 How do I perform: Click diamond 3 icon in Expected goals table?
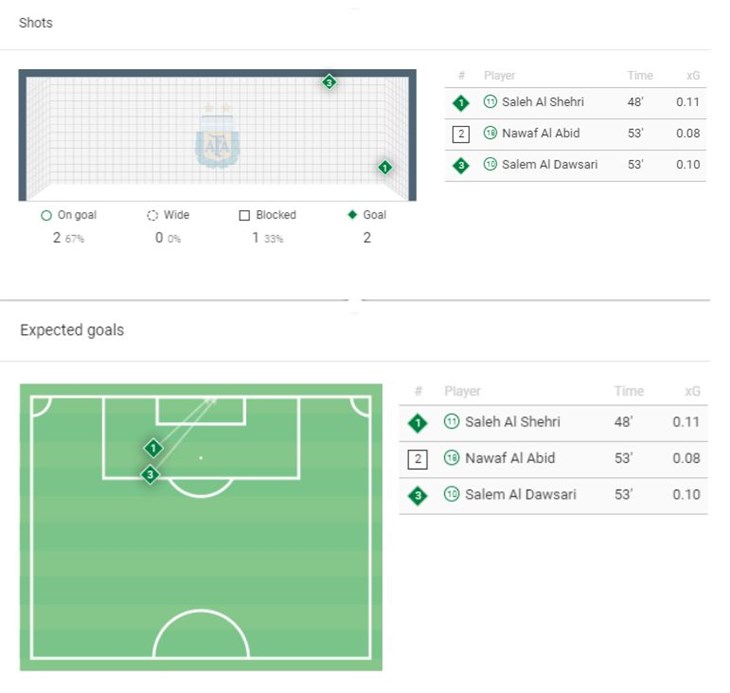pos(419,495)
